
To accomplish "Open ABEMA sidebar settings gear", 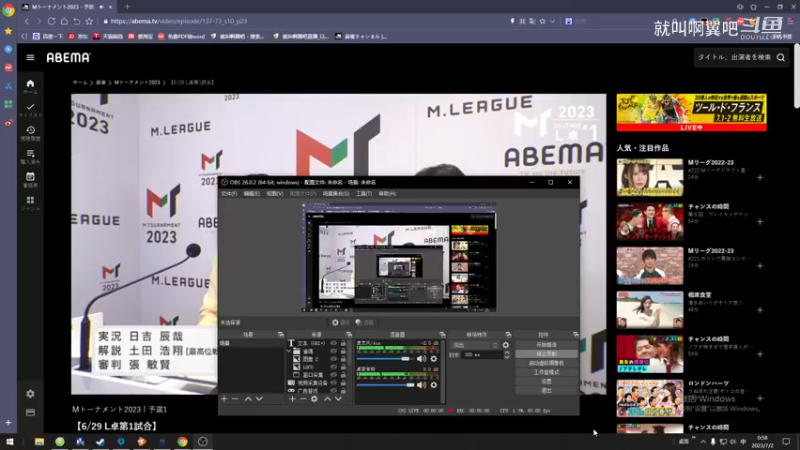I will tap(30, 393).
